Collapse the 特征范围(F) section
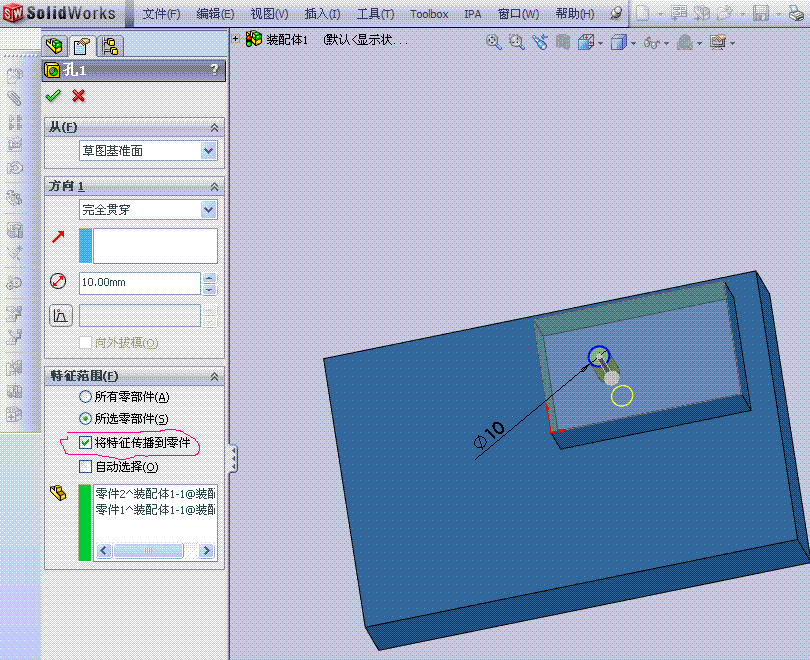Screen dimensions: 810x660 pos(214,377)
